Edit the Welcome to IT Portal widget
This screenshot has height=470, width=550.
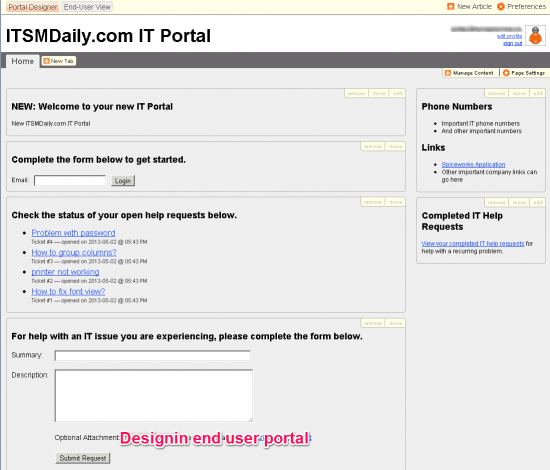pos(397,94)
